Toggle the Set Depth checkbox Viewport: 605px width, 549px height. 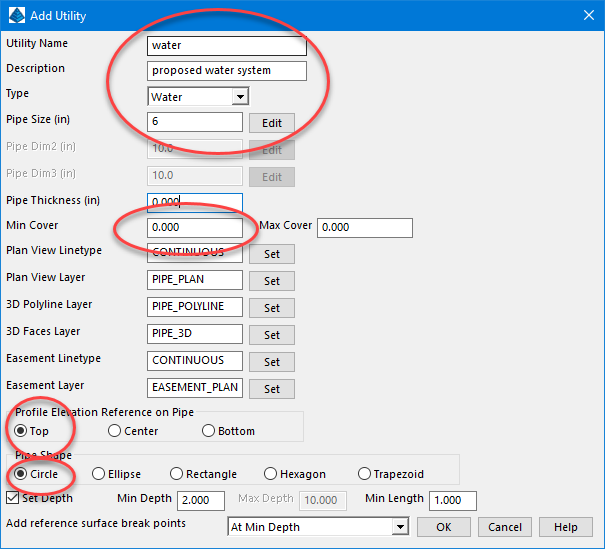[x=13, y=497]
